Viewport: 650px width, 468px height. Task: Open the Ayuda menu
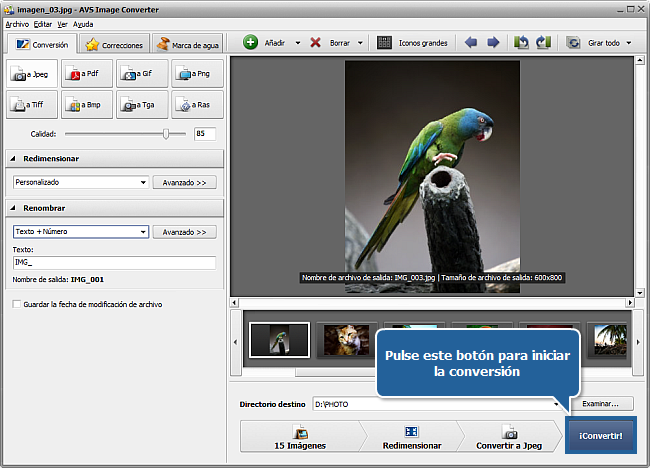tap(83, 24)
